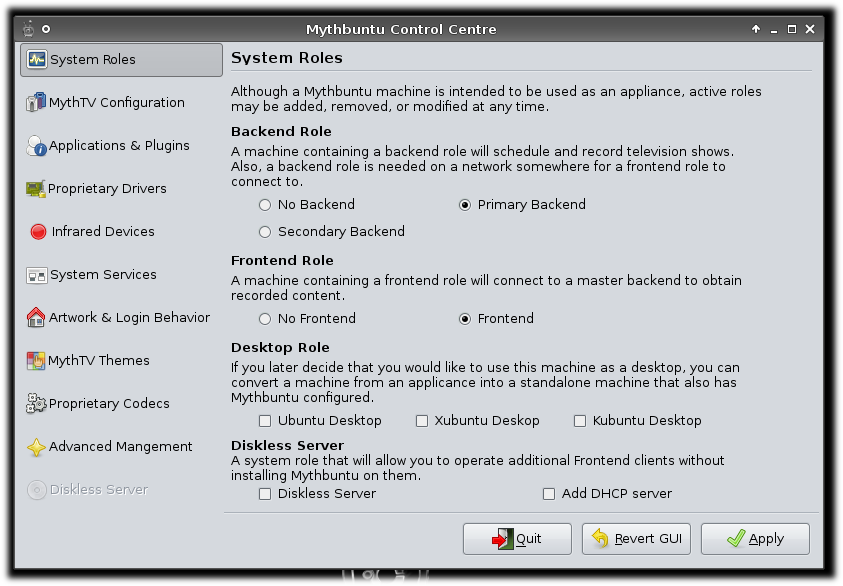Click the MythTV Themes icon
The image size is (843, 586).
[36, 361]
